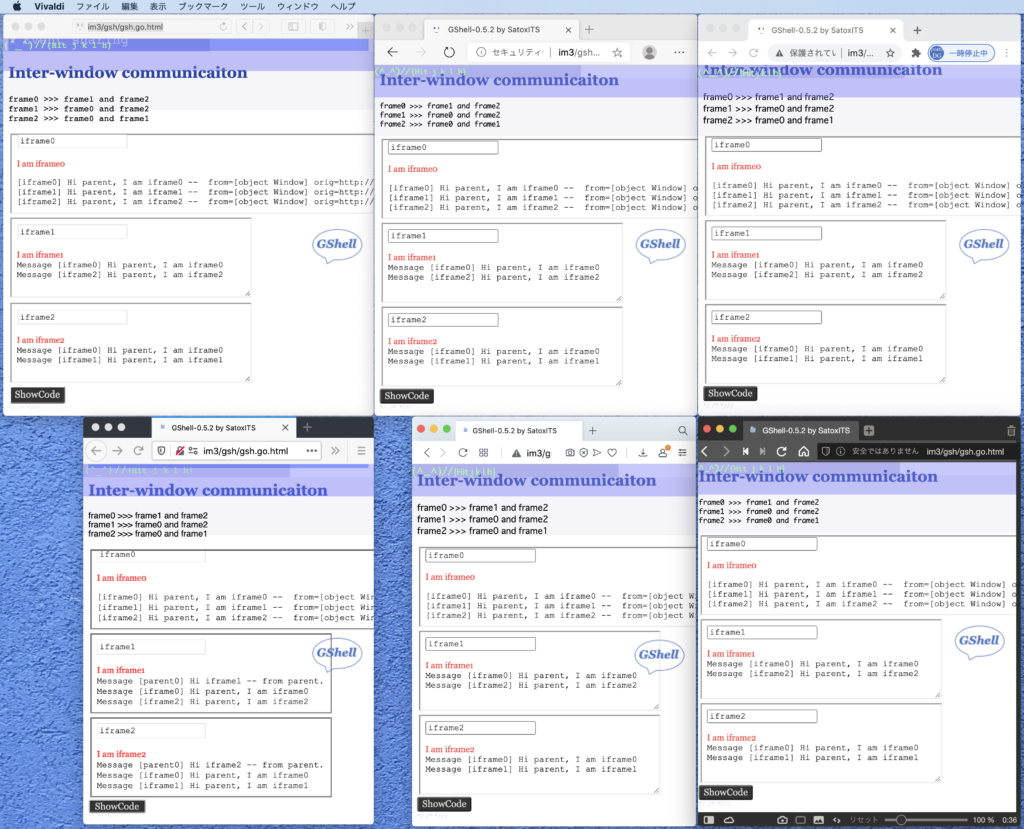Viewport: 1024px width, 829px height.
Task: Click the iframe1 text field in Opera window
Action: point(480,644)
